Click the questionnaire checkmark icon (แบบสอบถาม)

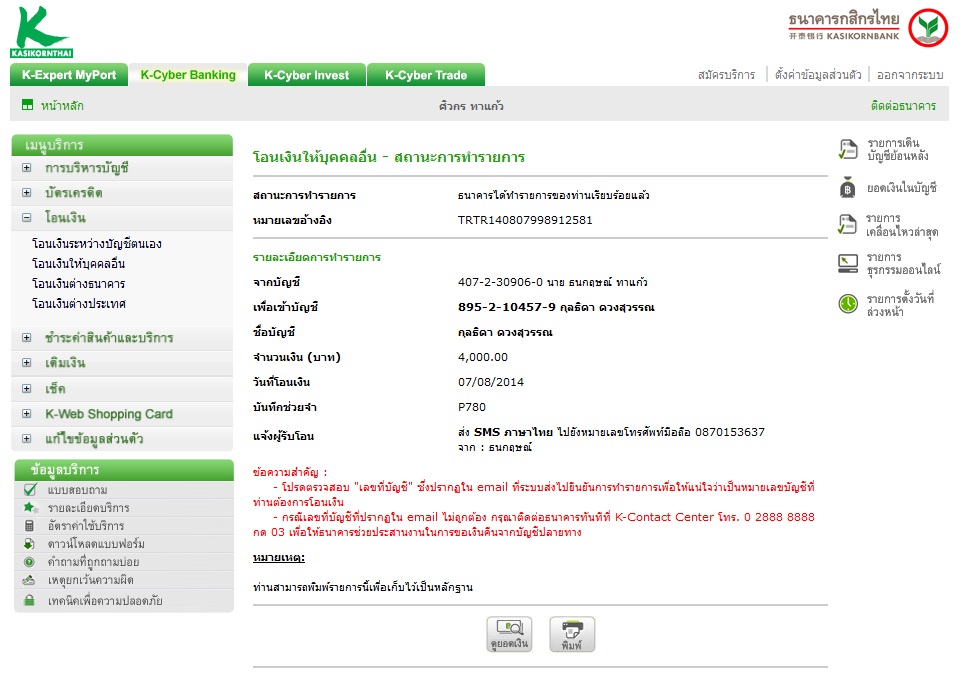pyautogui.click(x=30, y=490)
